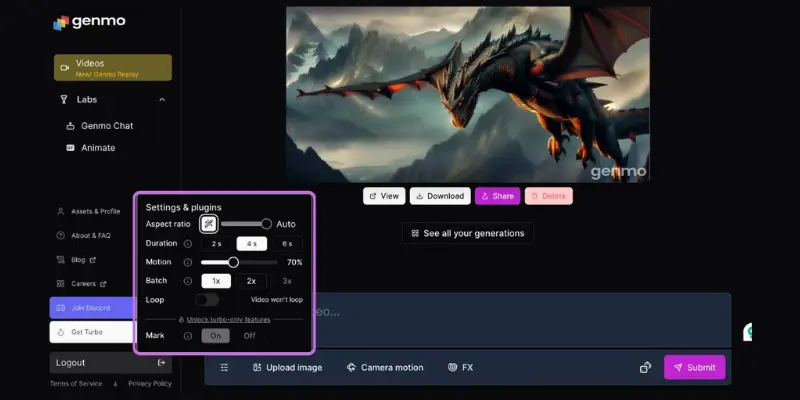Collapse the Labs section chevron

click(162, 99)
